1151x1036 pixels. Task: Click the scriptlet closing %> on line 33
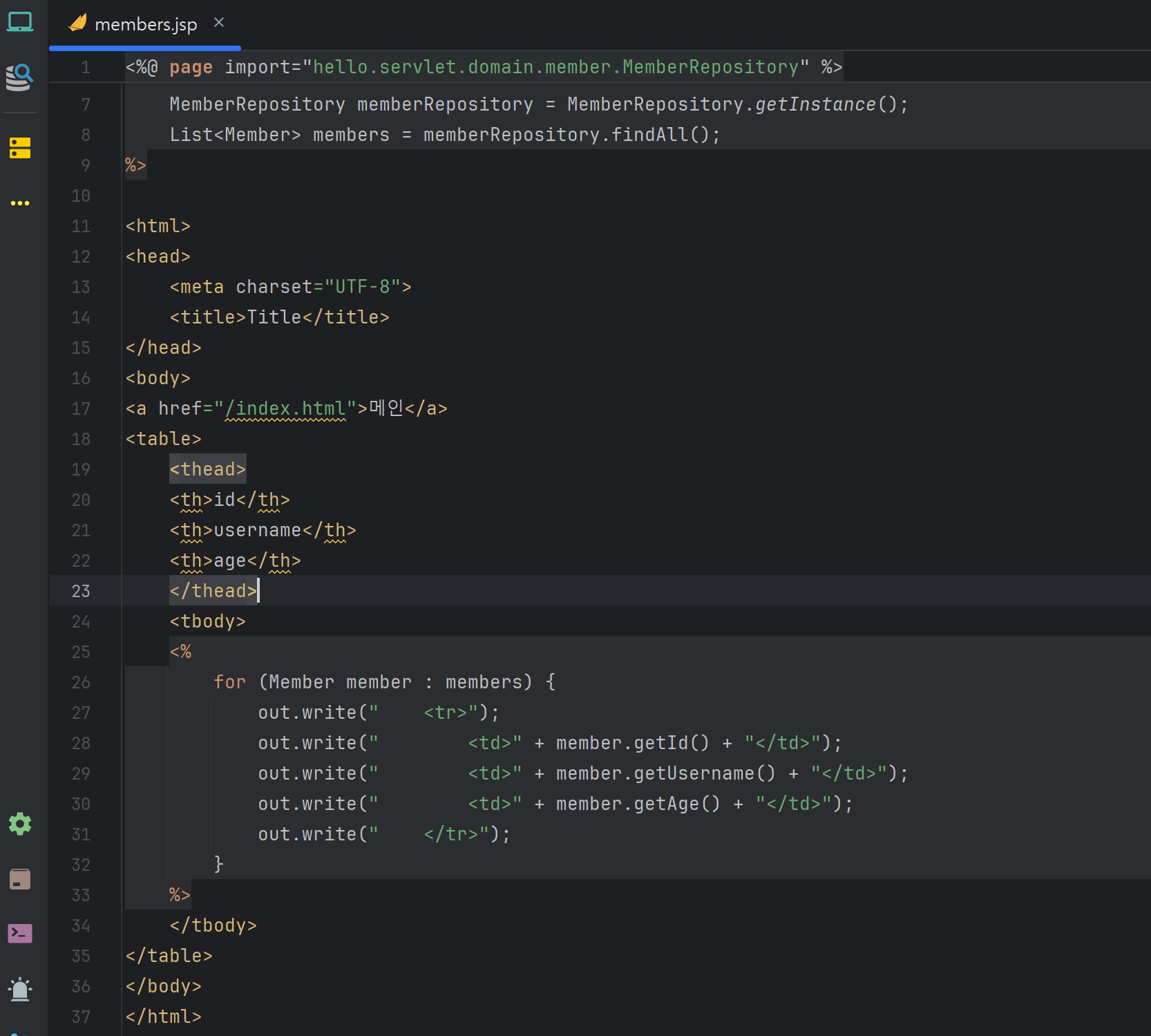[x=180, y=895]
